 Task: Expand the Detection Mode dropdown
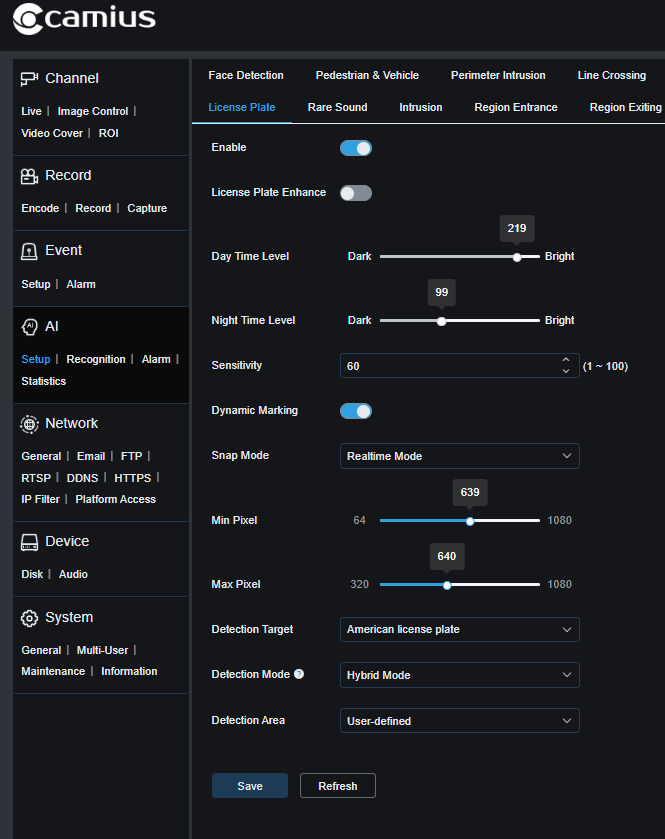coord(460,675)
